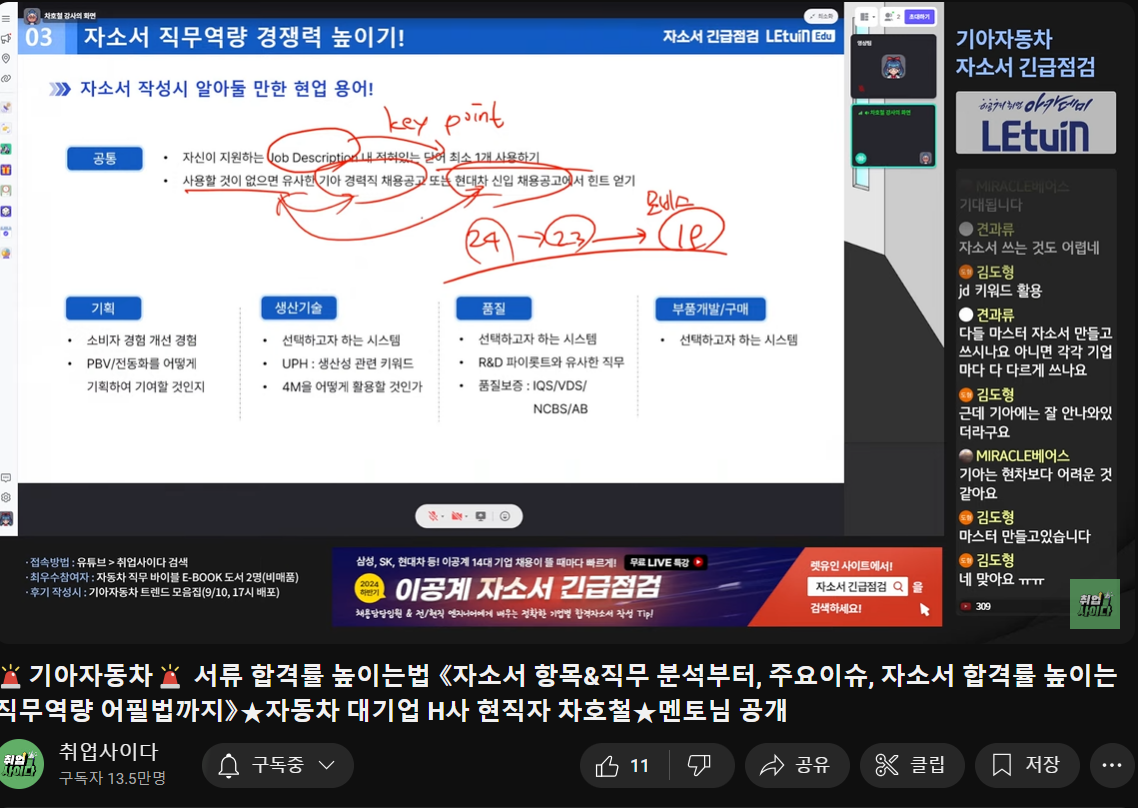Click the chat message '자소서 쓰는 것도 어렵네'
The image size is (1138, 808).
pyautogui.click(x=1029, y=248)
